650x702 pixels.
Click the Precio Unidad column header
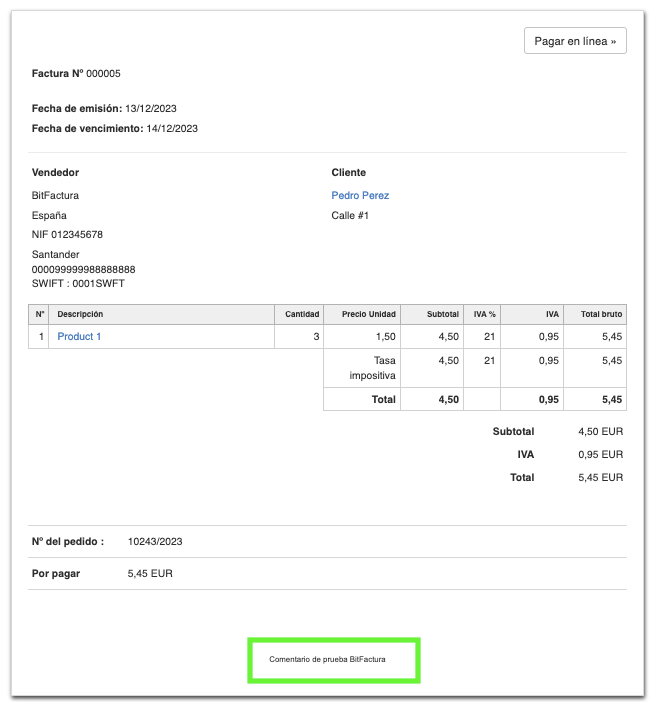pyautogui.click(x=369, y=314)
